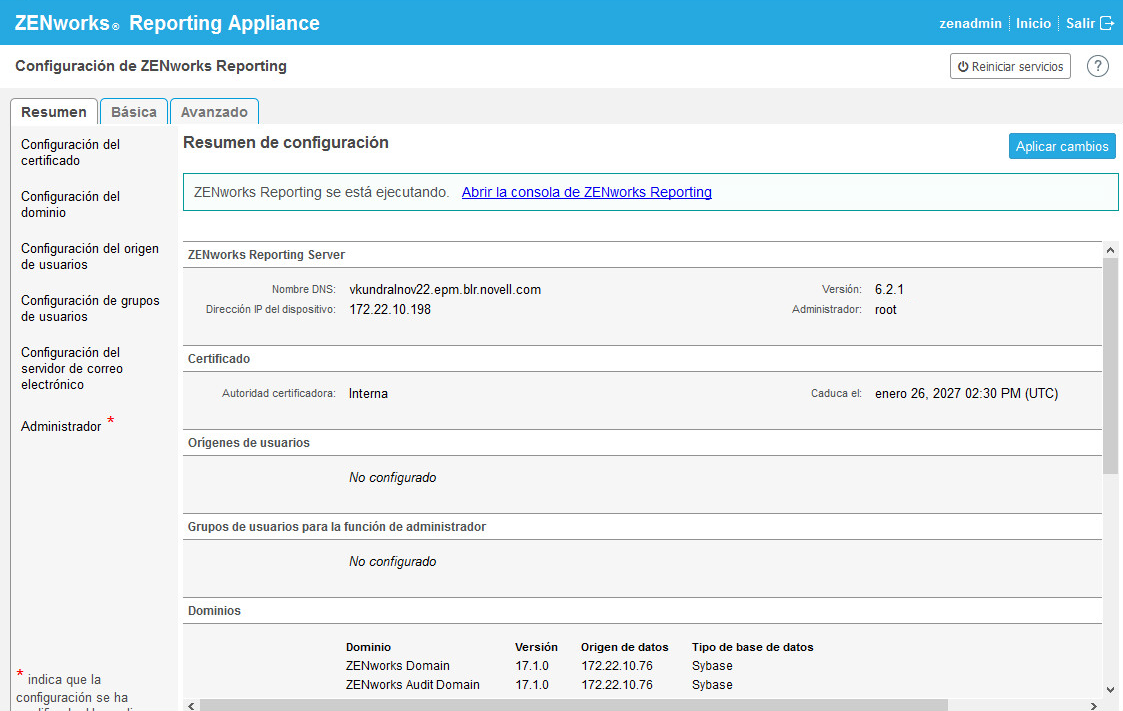The width and height of the screenshot is (1123, 711).
Task: Click the zenadmin username in header
Action: 970,23
